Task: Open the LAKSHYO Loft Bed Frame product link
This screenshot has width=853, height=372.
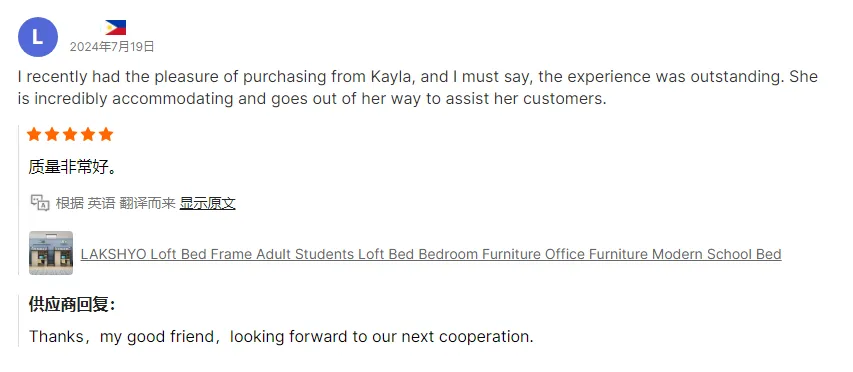Action: 431,254
